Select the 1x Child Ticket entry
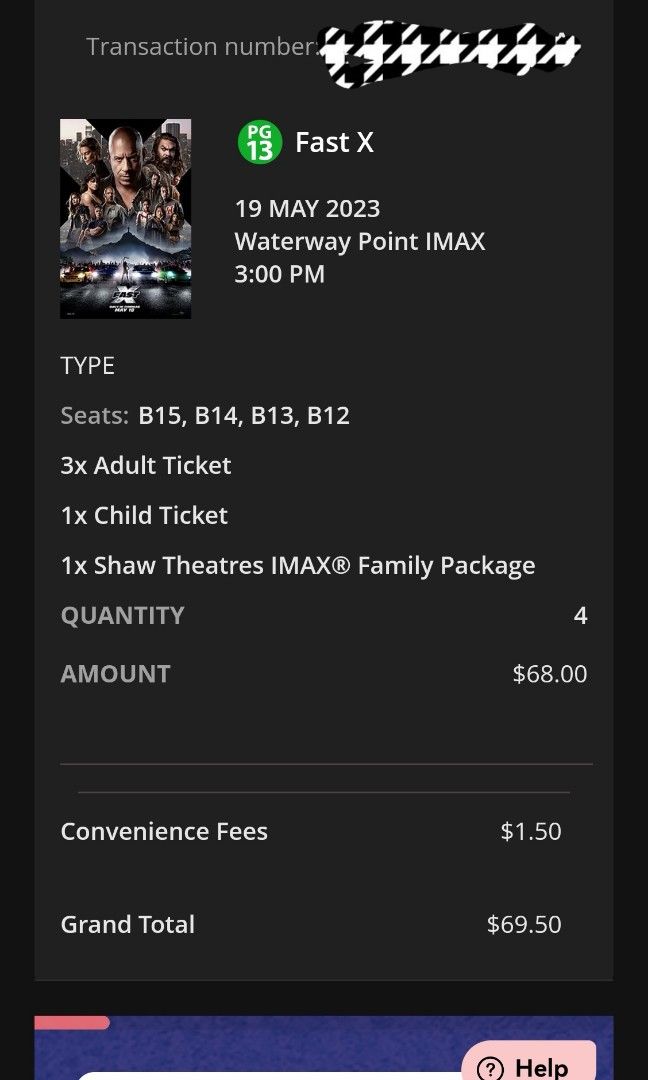 143,515
